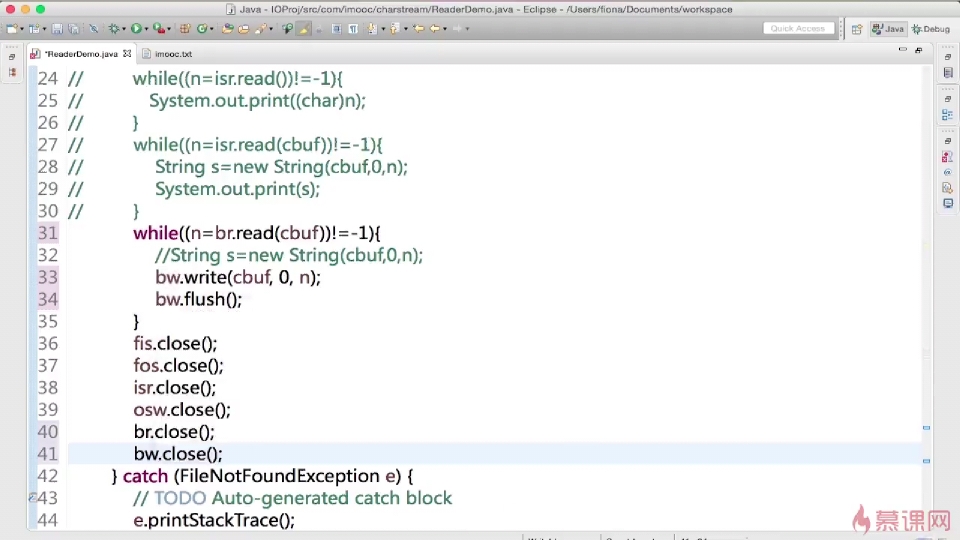960x540 pixels.
Task: Click the New Java Class icon
Action: coord(201,29)
